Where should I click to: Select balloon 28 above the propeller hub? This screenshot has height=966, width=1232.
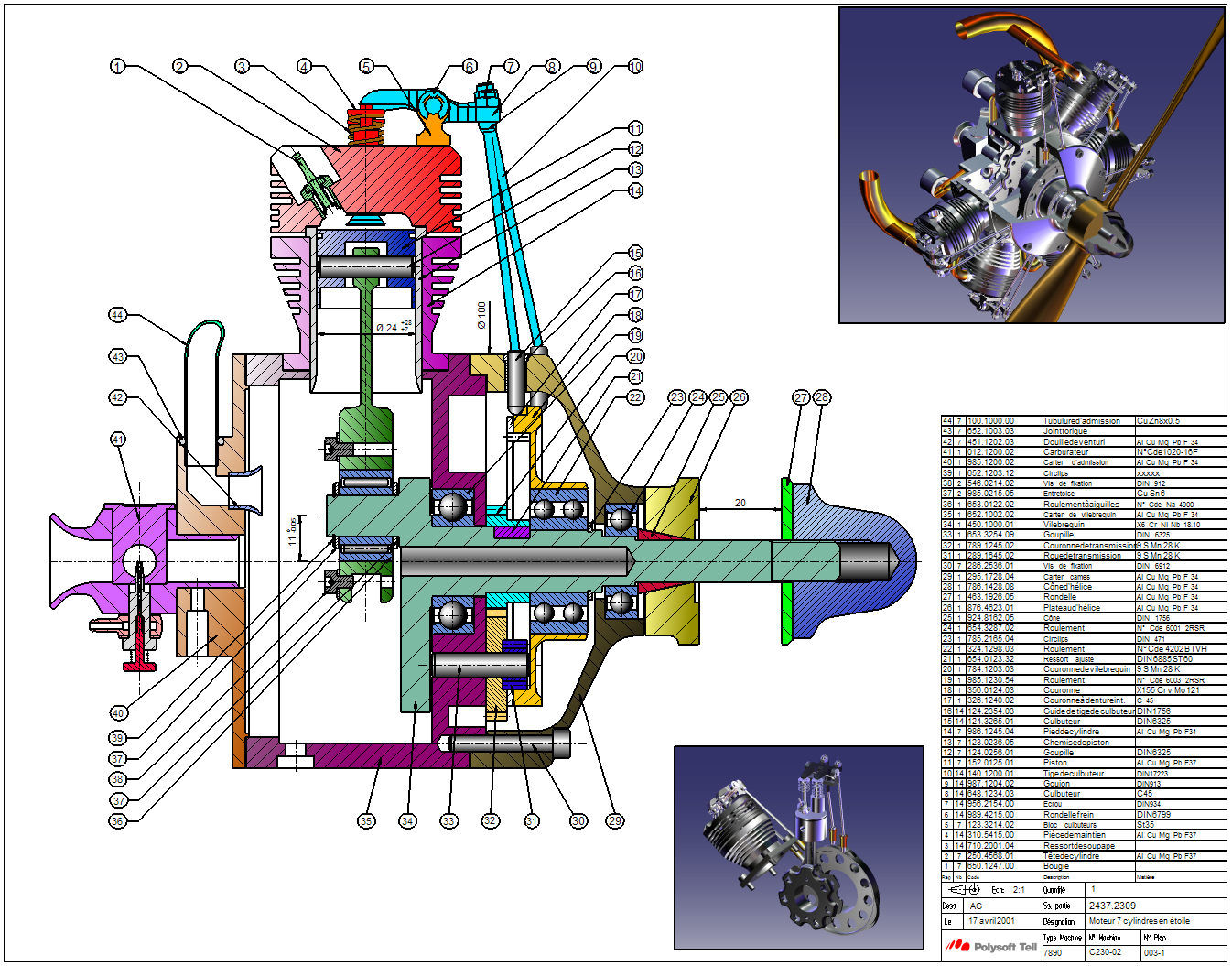coord(822,397)
